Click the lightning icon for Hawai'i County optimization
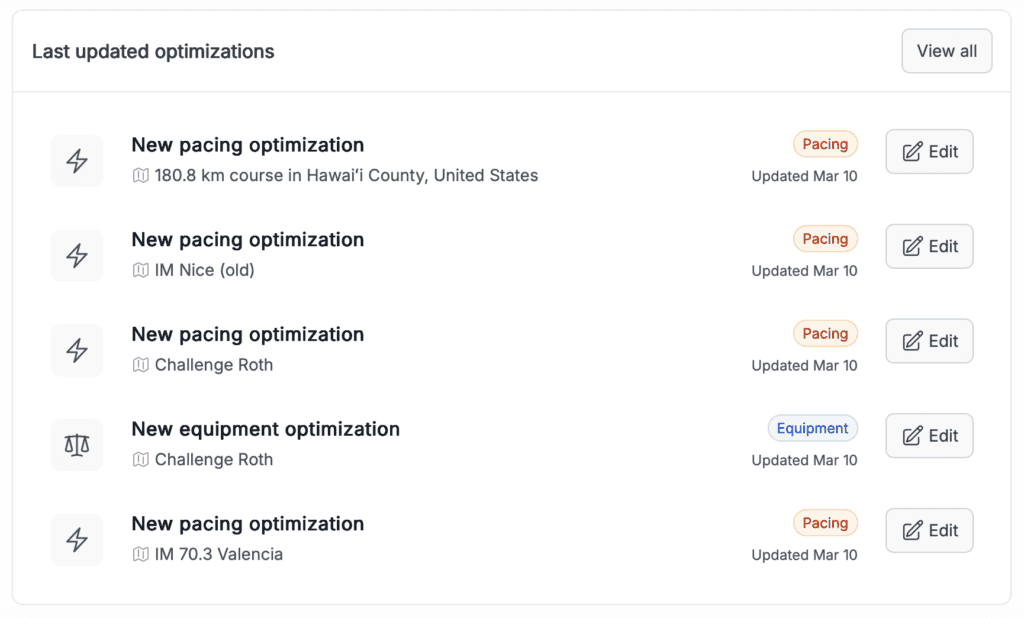 [77, 161]
